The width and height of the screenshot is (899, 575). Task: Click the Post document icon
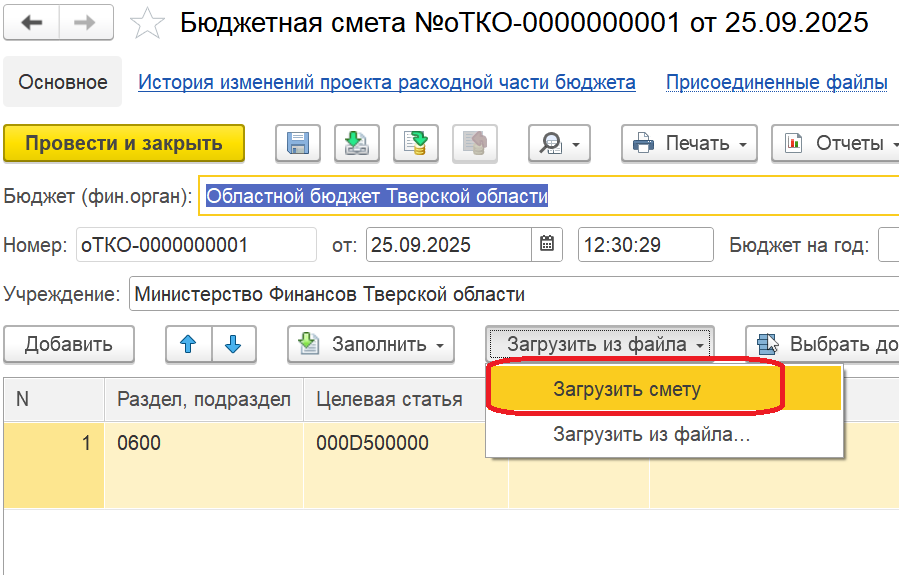pos(416,144)
